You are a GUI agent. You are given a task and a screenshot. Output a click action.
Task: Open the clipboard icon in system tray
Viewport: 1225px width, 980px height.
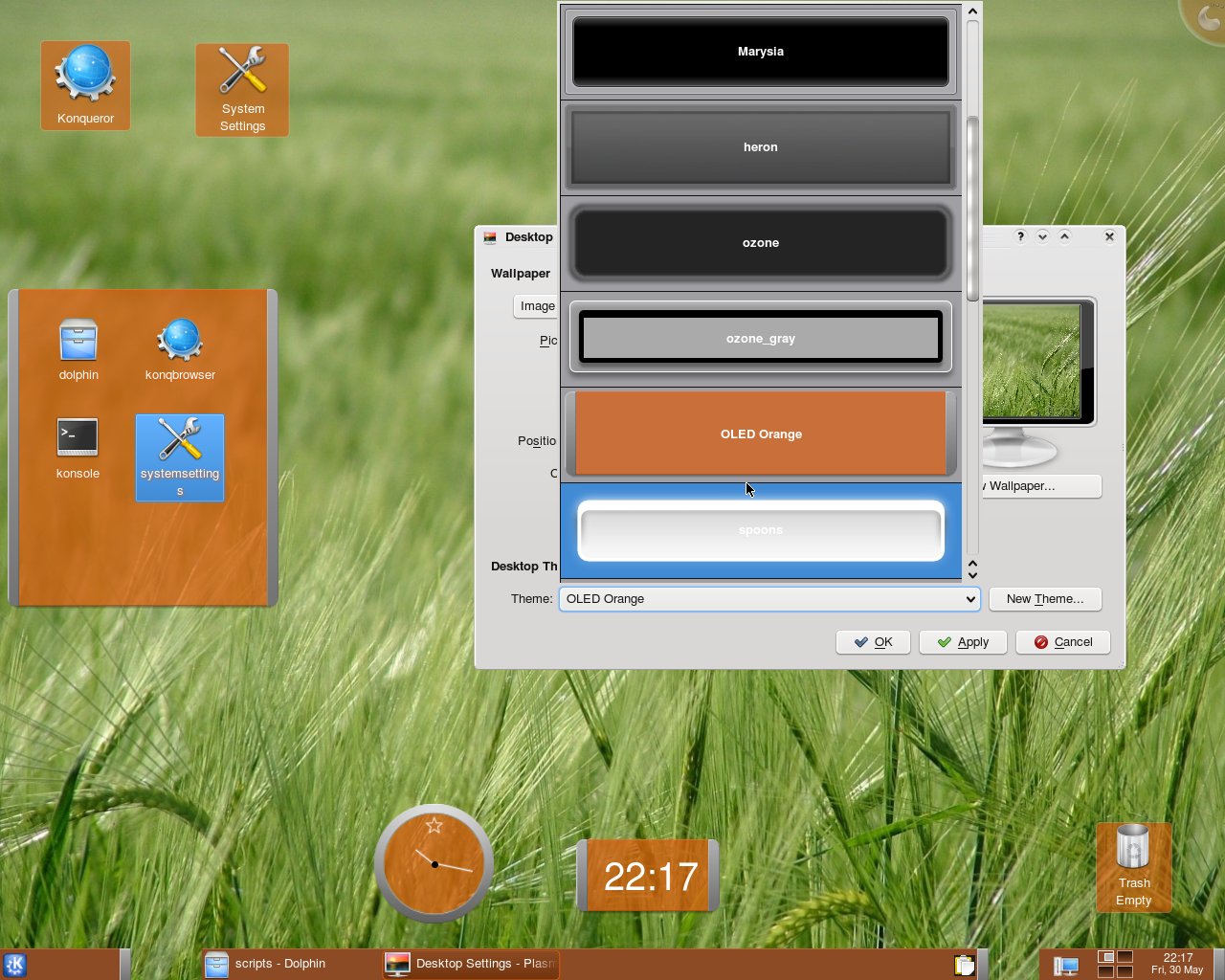(x=964, y=965)
